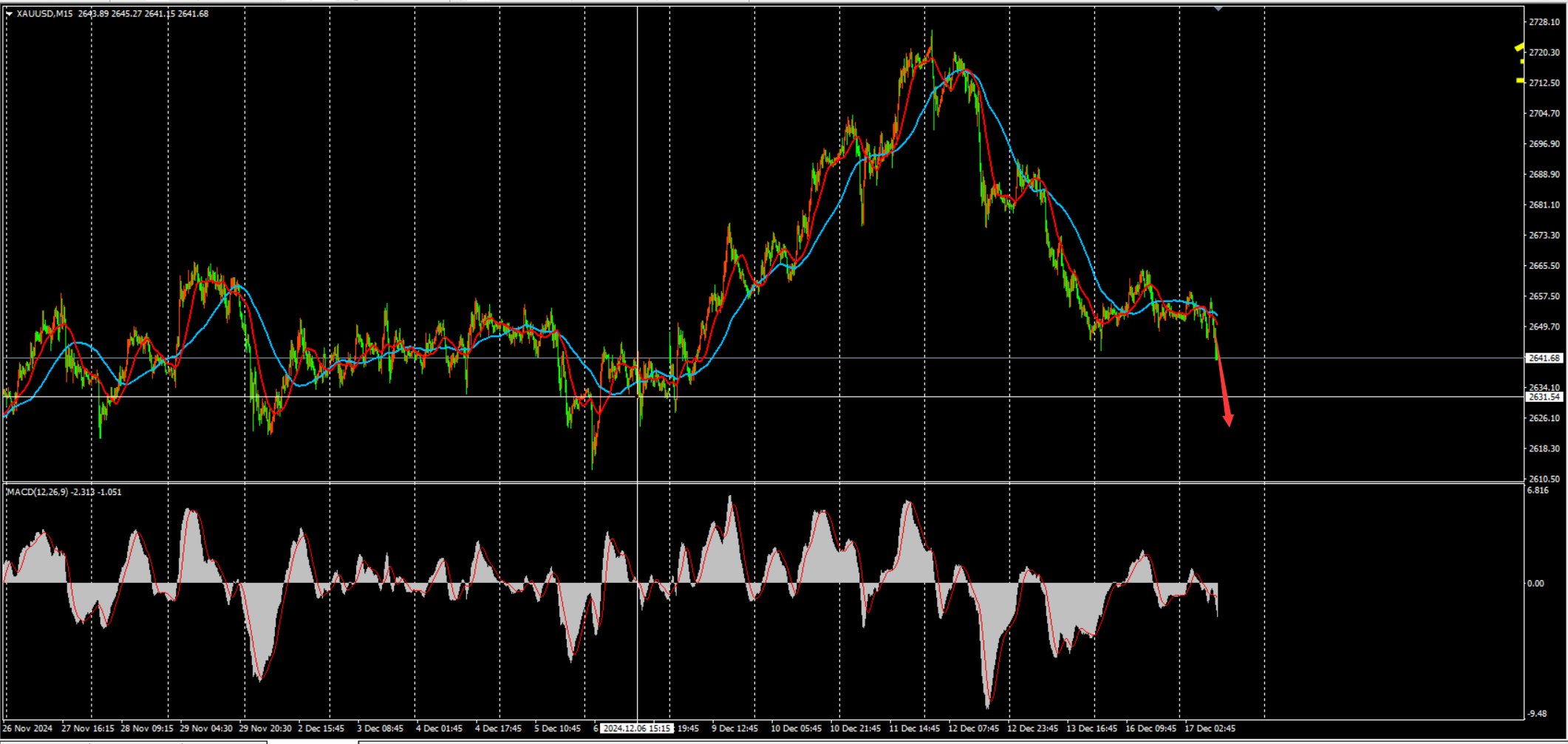Click time axis label 12 Dec 07:45
The image size is (1568, 744).
point(974,728)
